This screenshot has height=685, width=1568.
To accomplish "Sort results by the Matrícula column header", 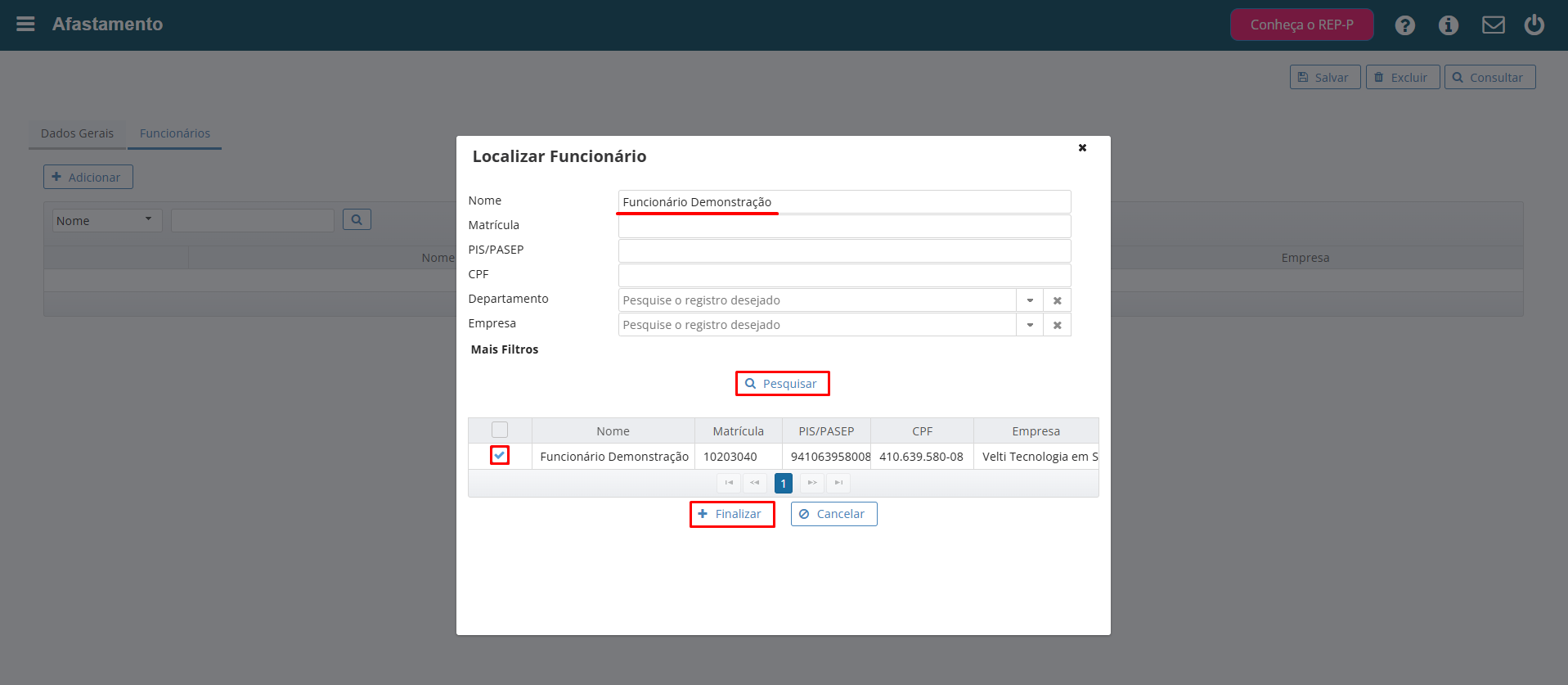I will point(739,430).
